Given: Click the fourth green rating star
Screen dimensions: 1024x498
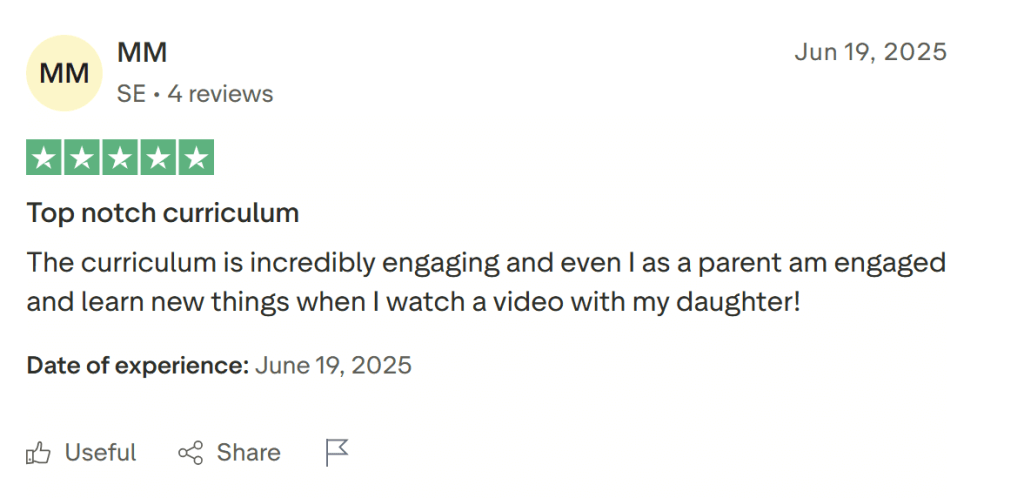Looking at the screenshot, I should click(x=158, y=158).
